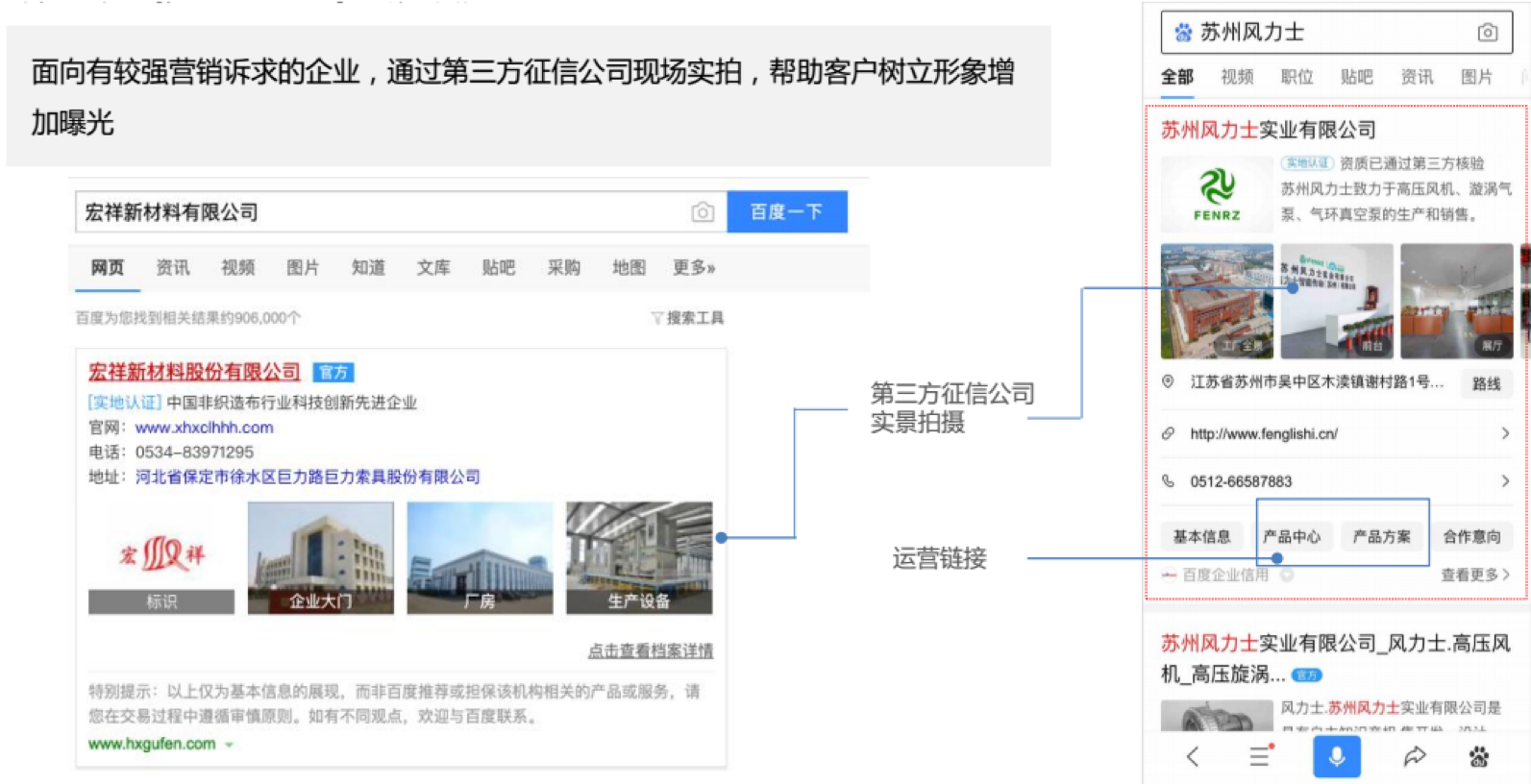Open the 生产设备 photo thumbnail
Image resolution: width=1531 pixels, height=784 pixels.
coord(639,558)
